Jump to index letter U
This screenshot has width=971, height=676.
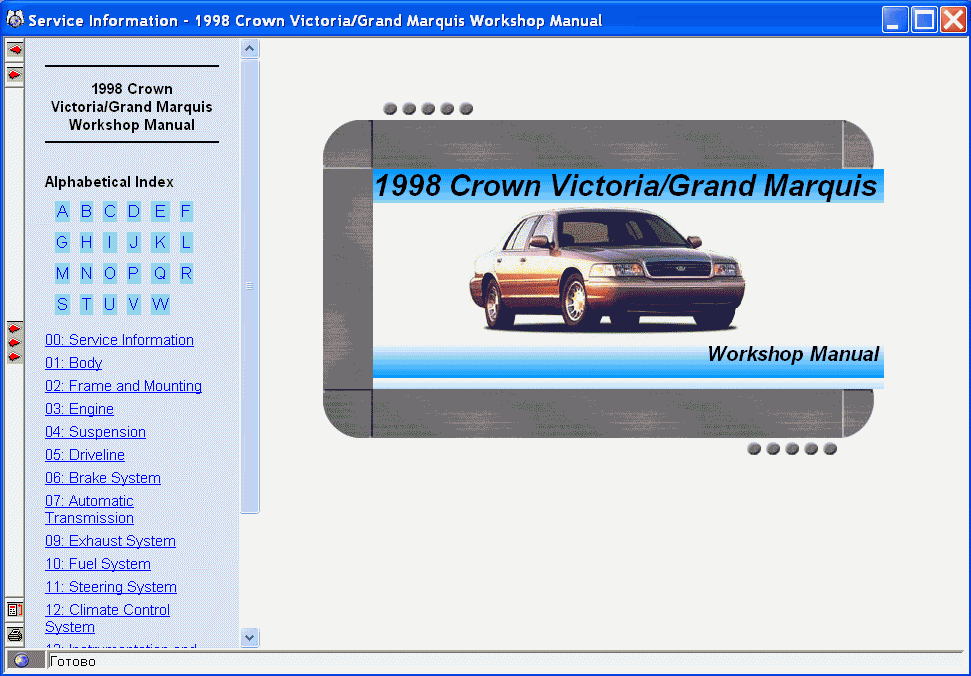110,304
